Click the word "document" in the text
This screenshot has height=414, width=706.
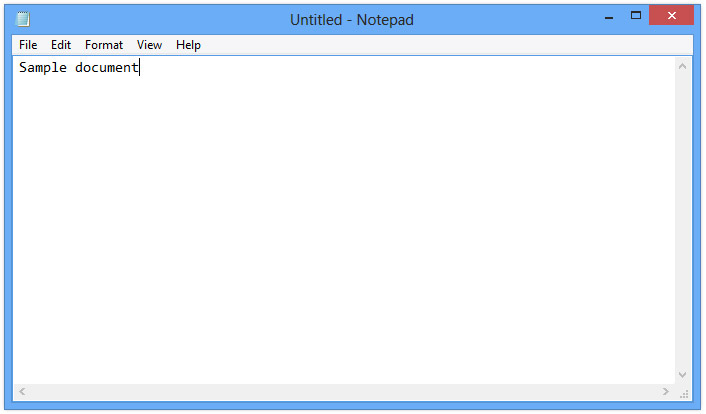pos(107,68)
